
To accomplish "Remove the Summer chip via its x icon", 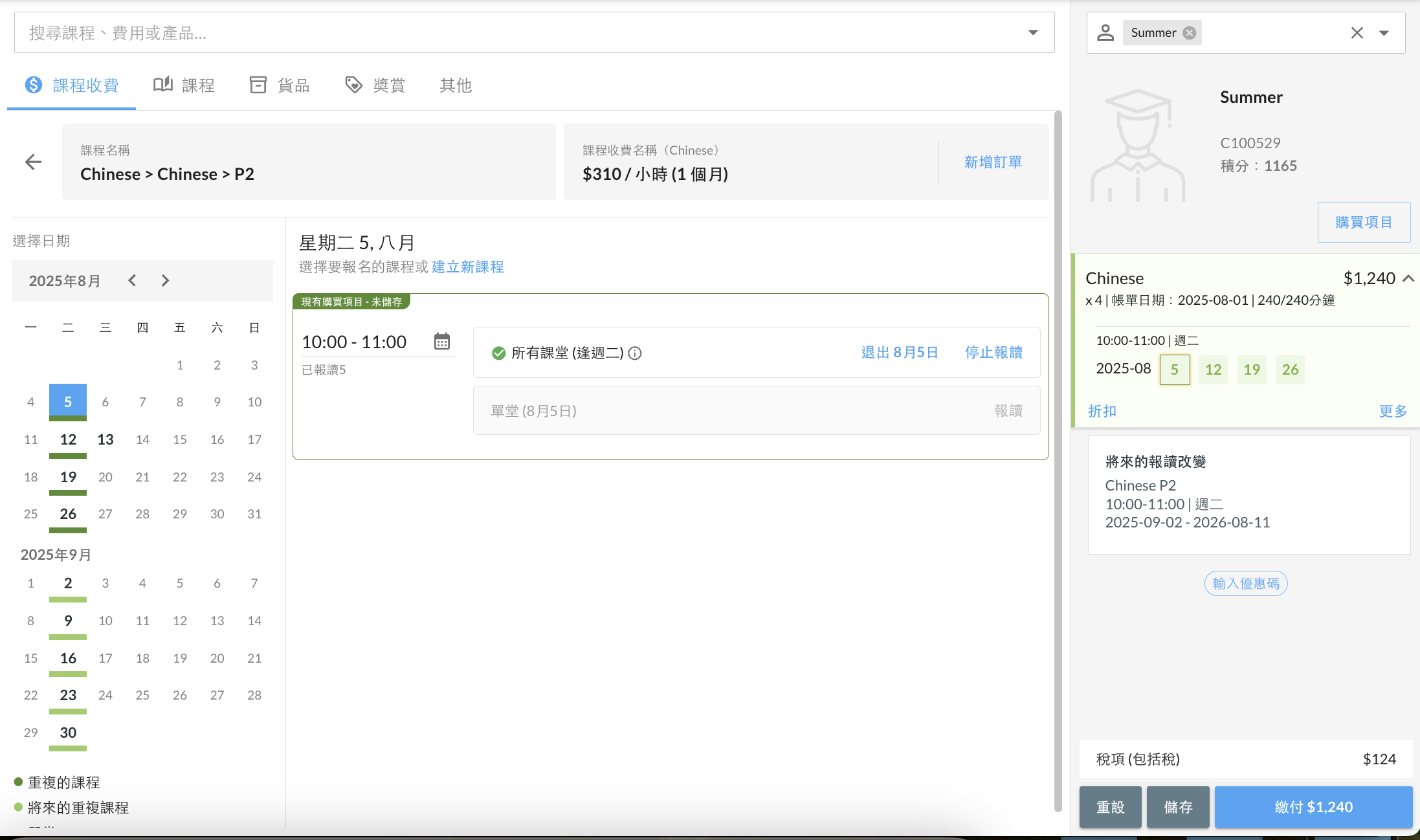I will pos(1190,33).
